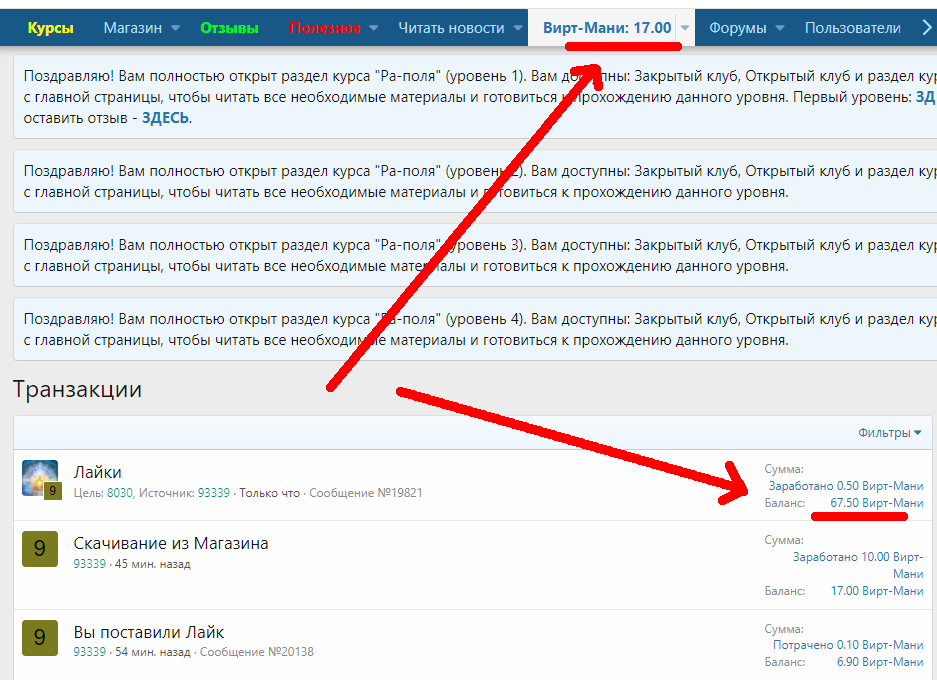Image resolution: width=937 pixels, height=680 pixels.
Task: Click the user avatar in Лайки transaction
Action: [40, 477]
